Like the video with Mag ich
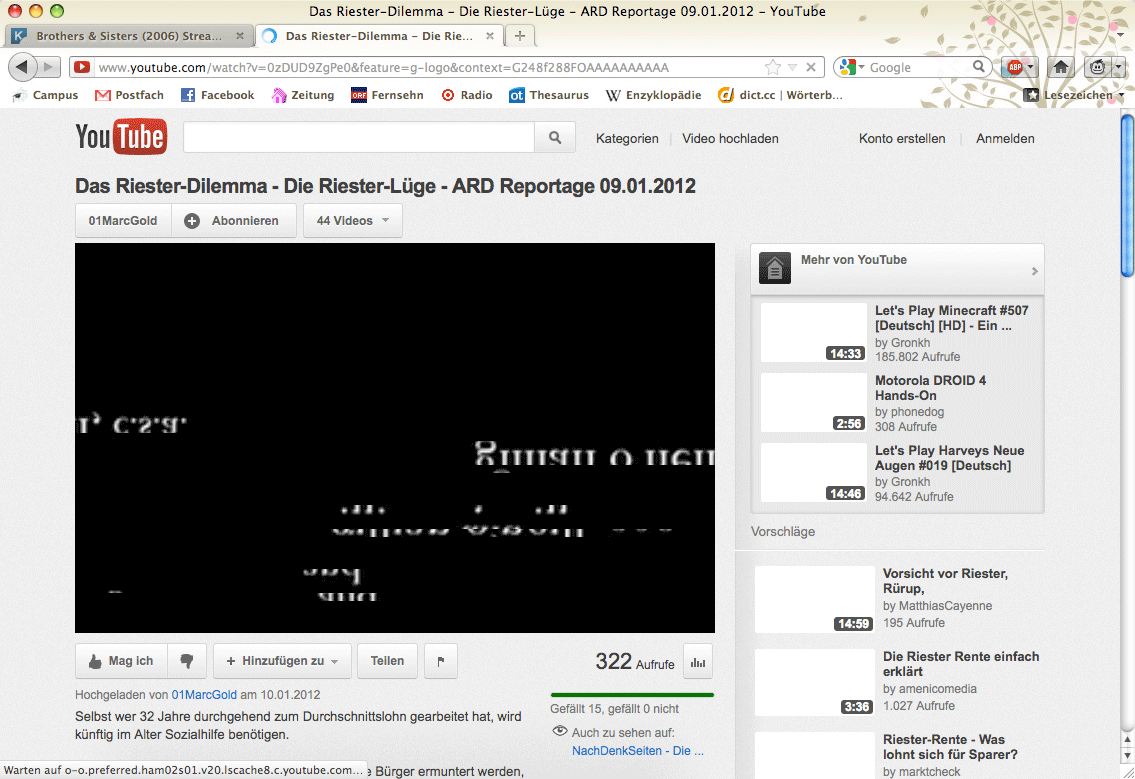Image resolution: width=1135 pixels, height=779 pixels. point(121,661)
